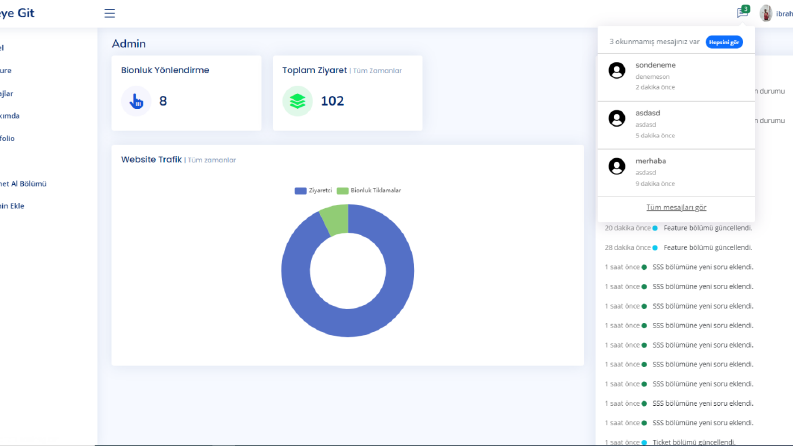Open the user profile avatar
The width and height of the screenshot is (793, 446).
[766, 13]
